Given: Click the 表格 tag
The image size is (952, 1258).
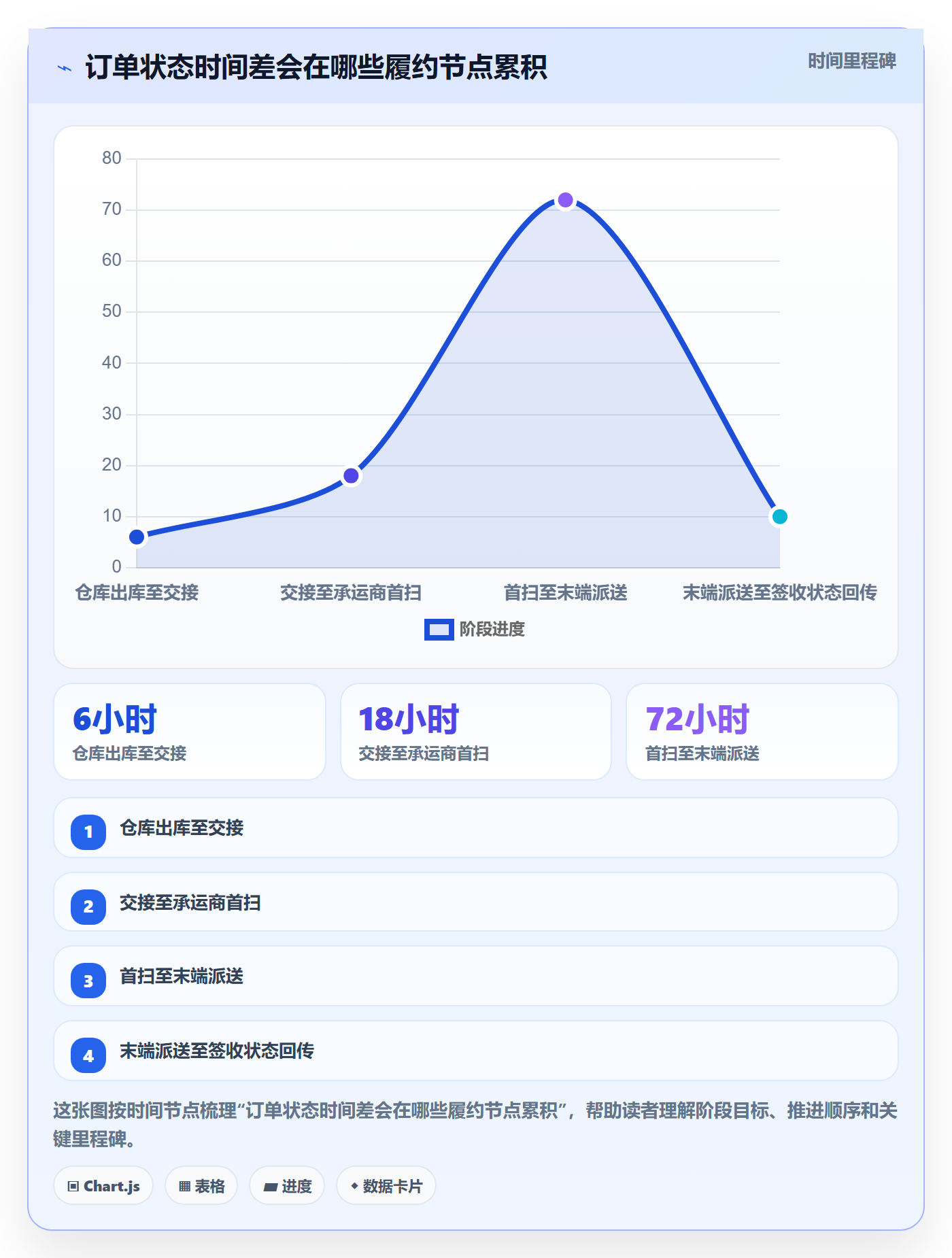Looking at the screenshot, I should (x=201, y=1186).
